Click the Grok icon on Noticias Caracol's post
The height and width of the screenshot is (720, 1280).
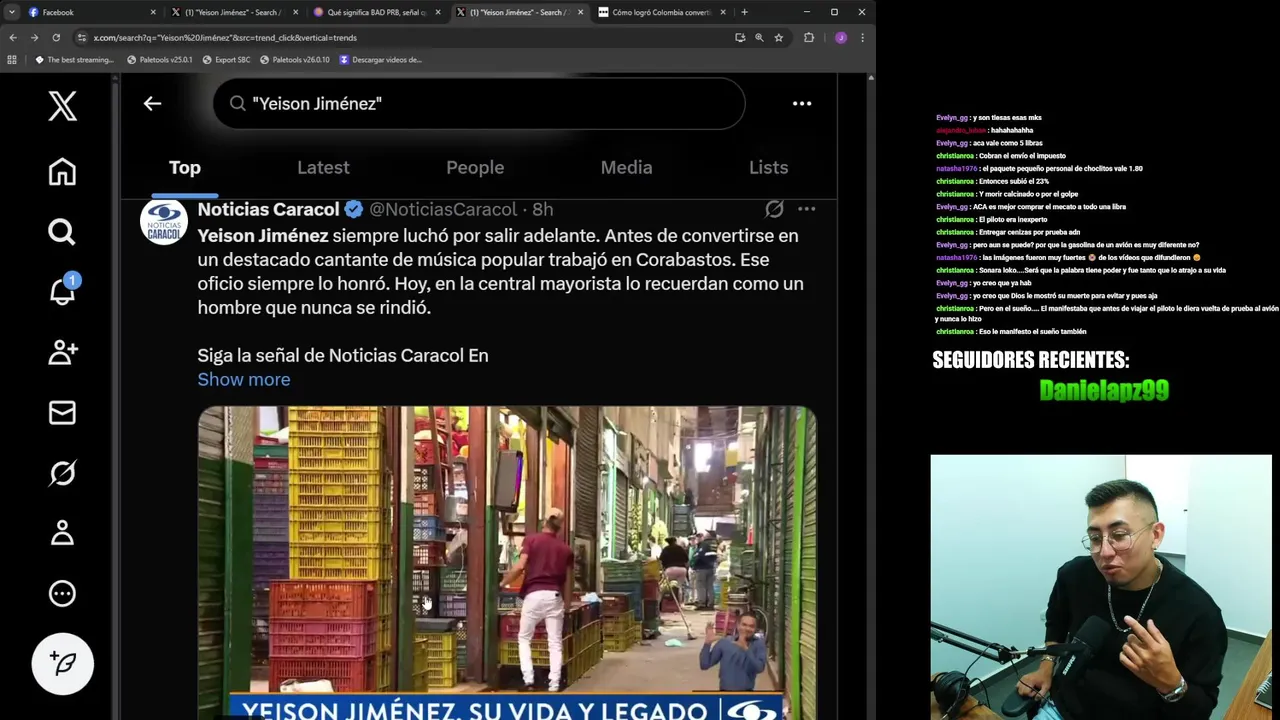click(774, 209)
